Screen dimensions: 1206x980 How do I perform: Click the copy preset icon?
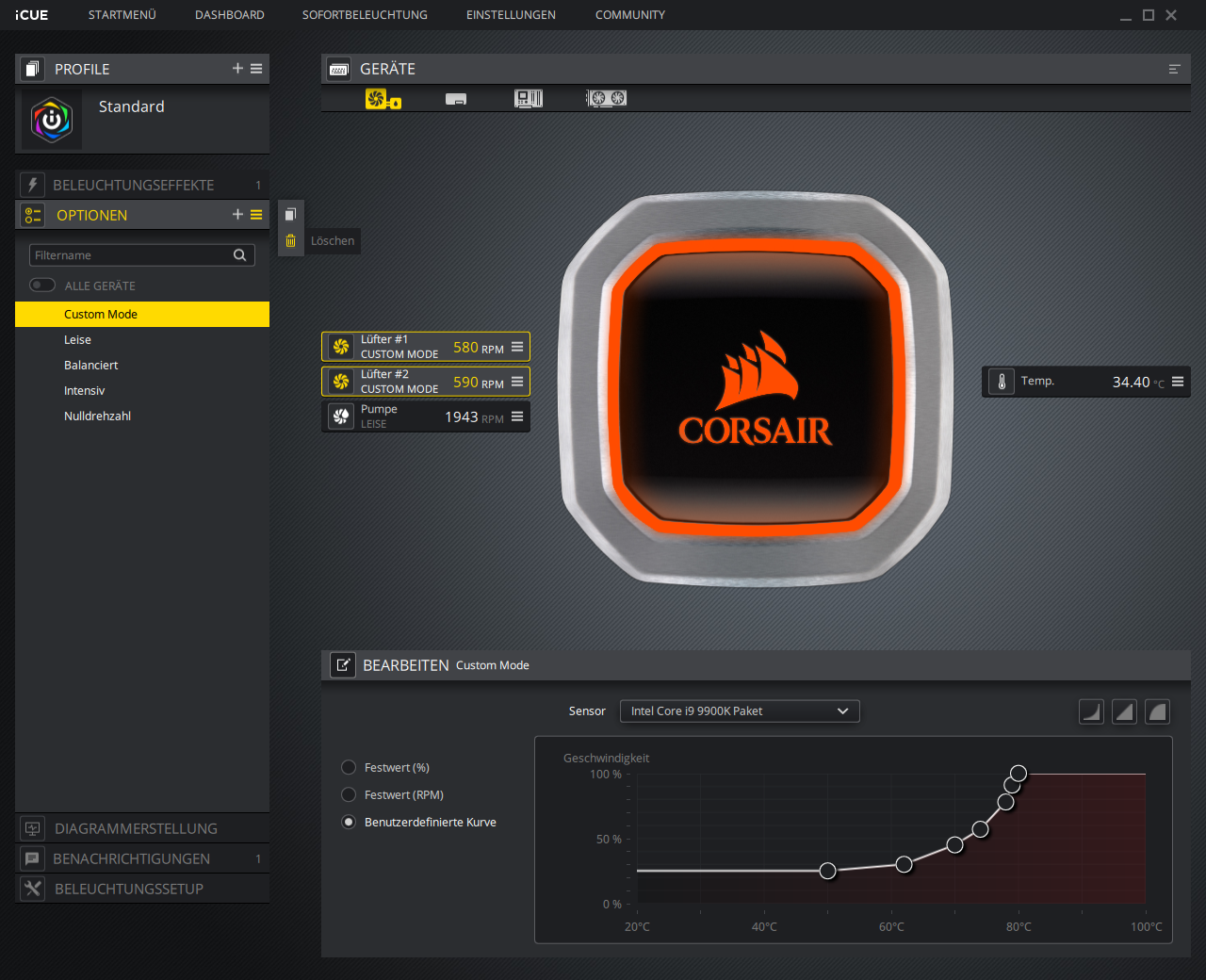(290, 214)
